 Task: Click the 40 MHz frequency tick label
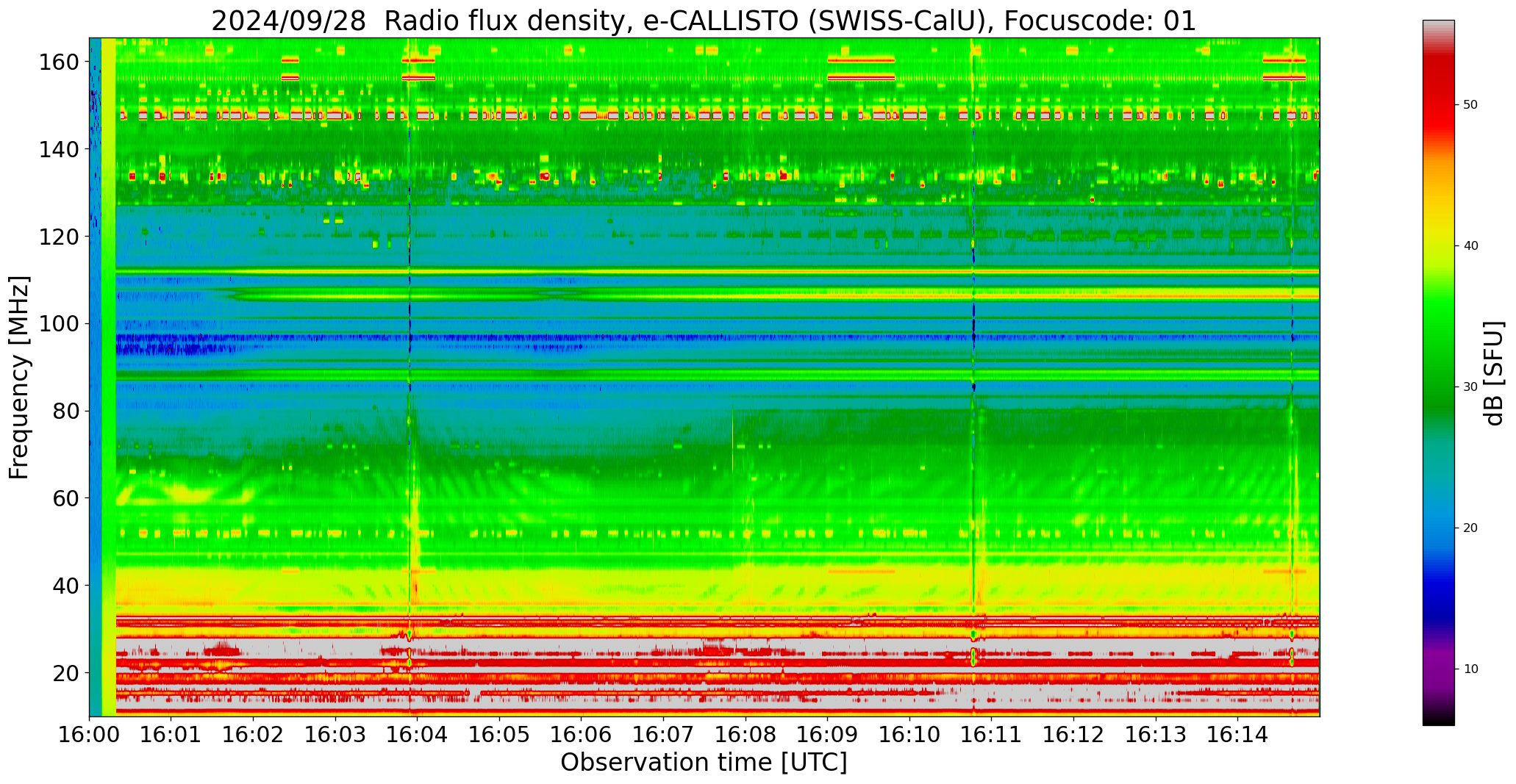click(x=65, y=586)
